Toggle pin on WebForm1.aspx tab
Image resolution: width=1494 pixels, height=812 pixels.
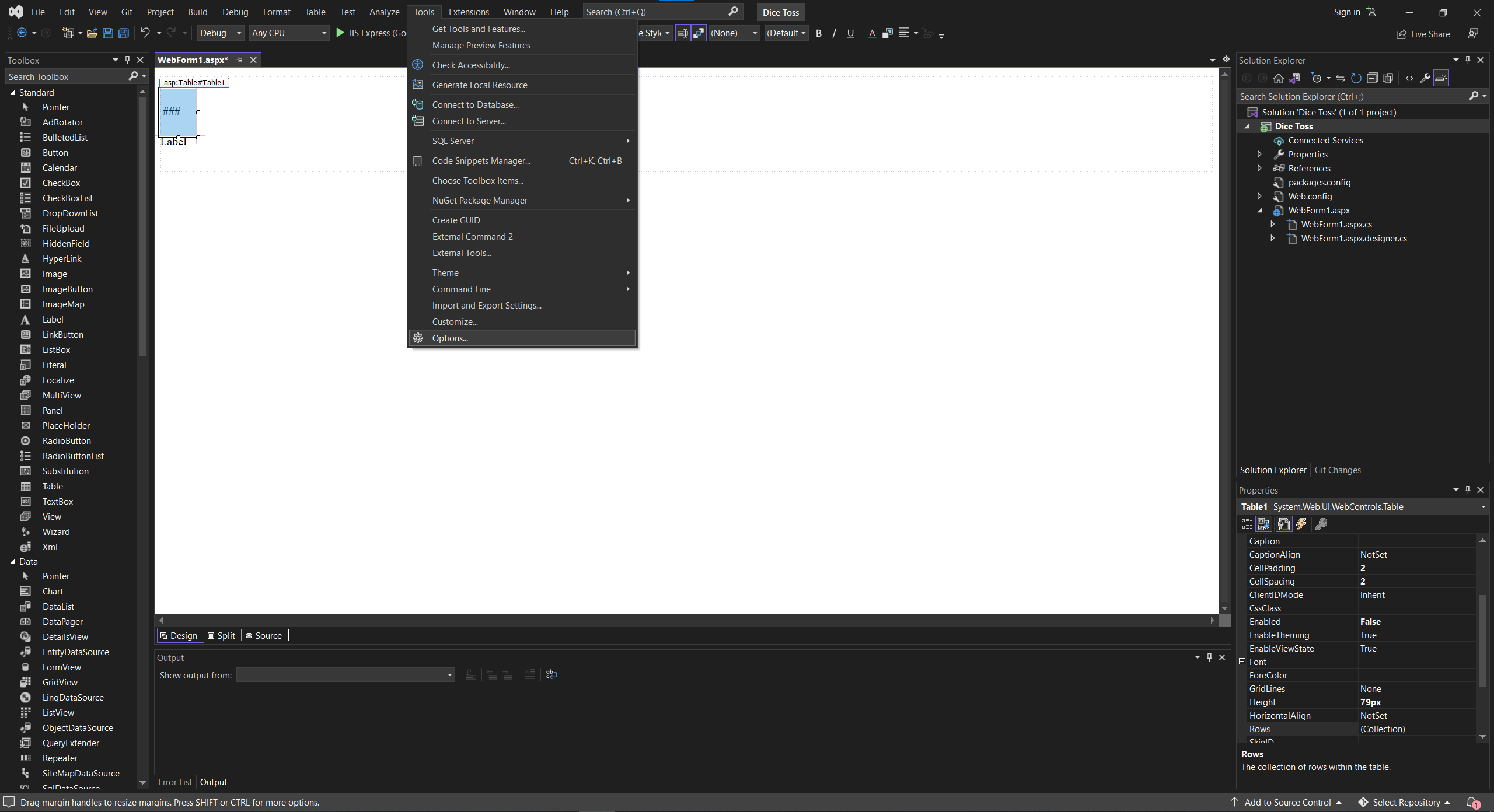(x=239, y=60)
